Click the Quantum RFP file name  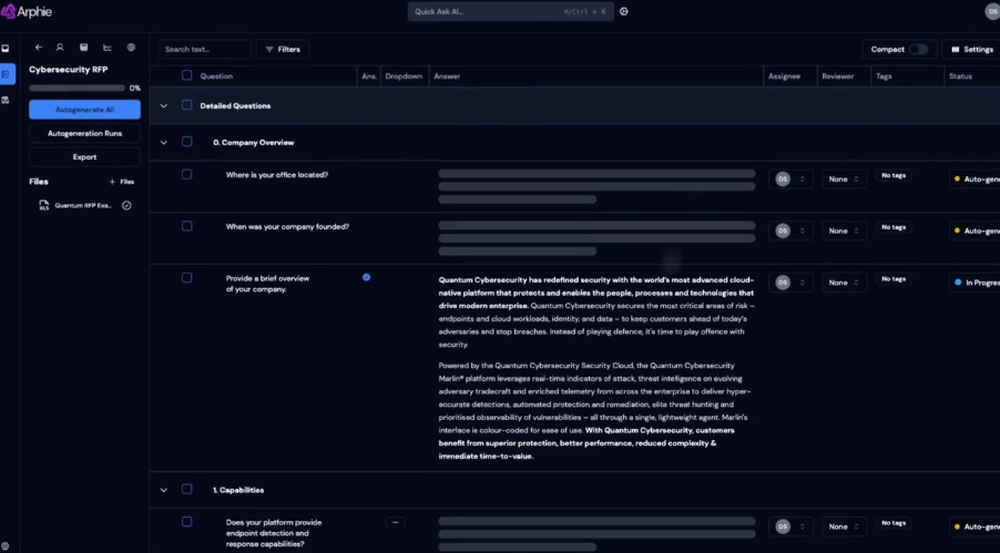click(x=83, y=205)
